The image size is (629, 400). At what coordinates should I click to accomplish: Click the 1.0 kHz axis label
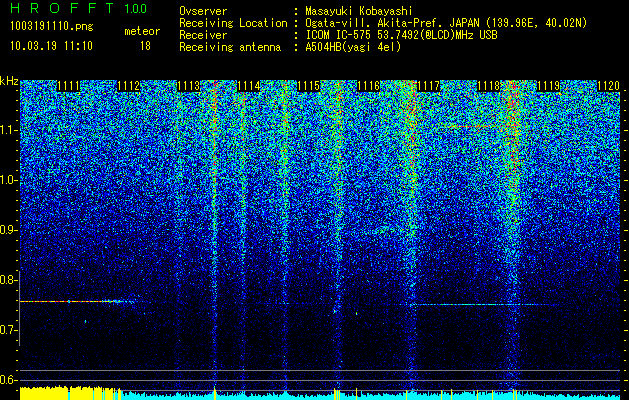8,180
